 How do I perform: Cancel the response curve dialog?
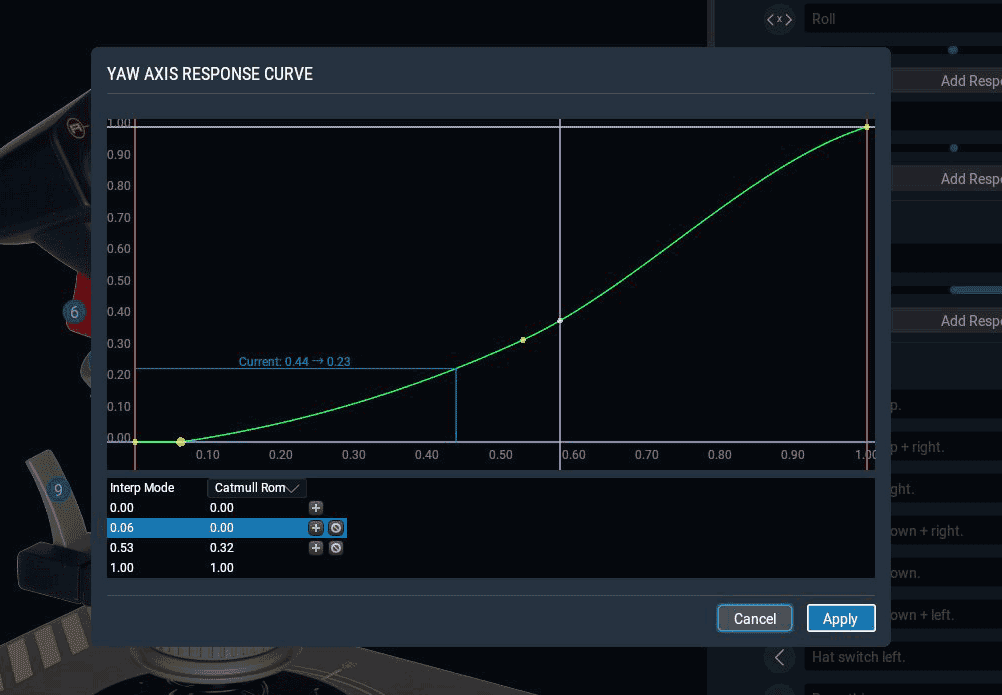click(x=755, y=618)
